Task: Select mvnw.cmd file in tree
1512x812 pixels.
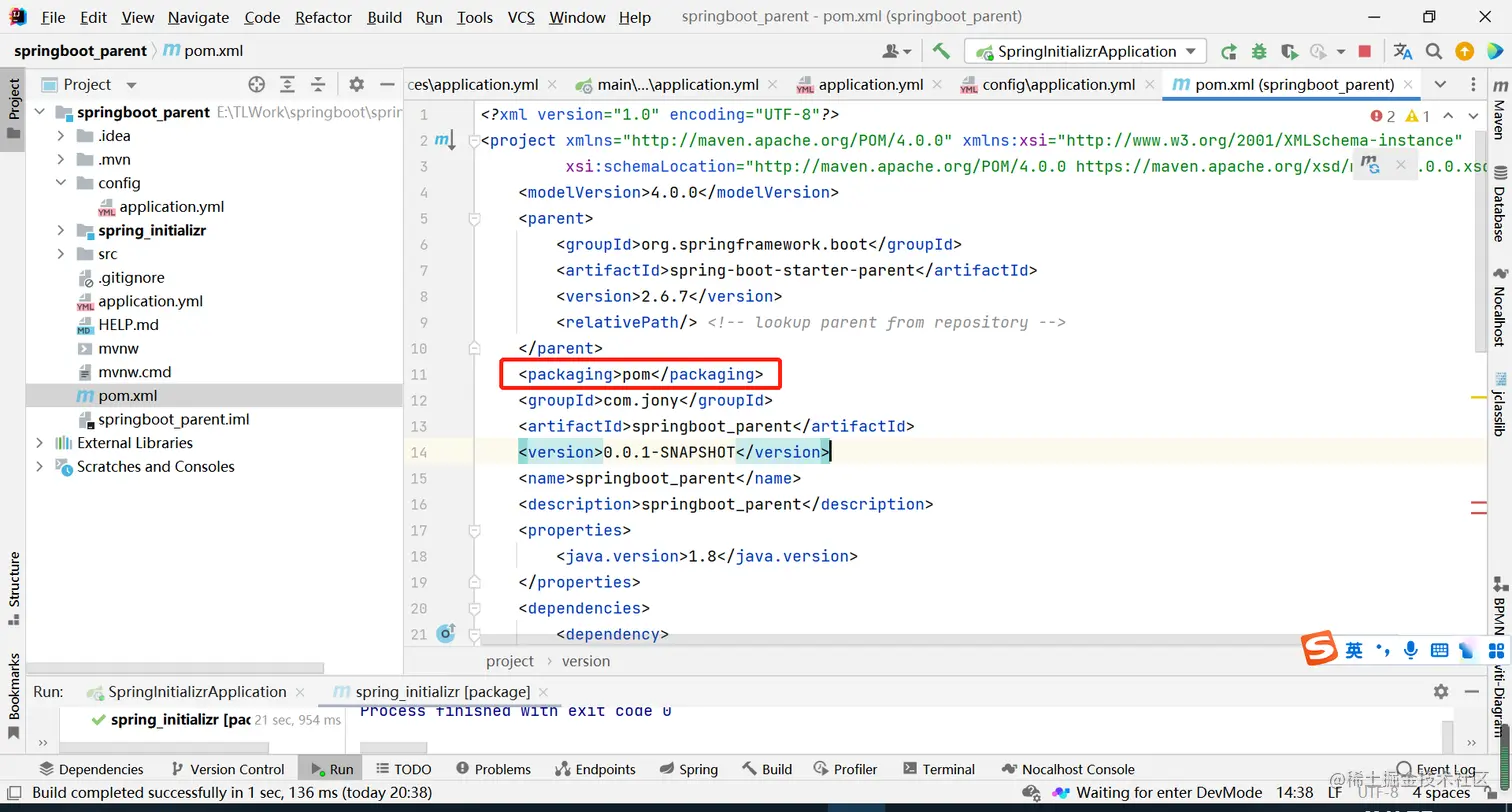Action: (134, 372)
